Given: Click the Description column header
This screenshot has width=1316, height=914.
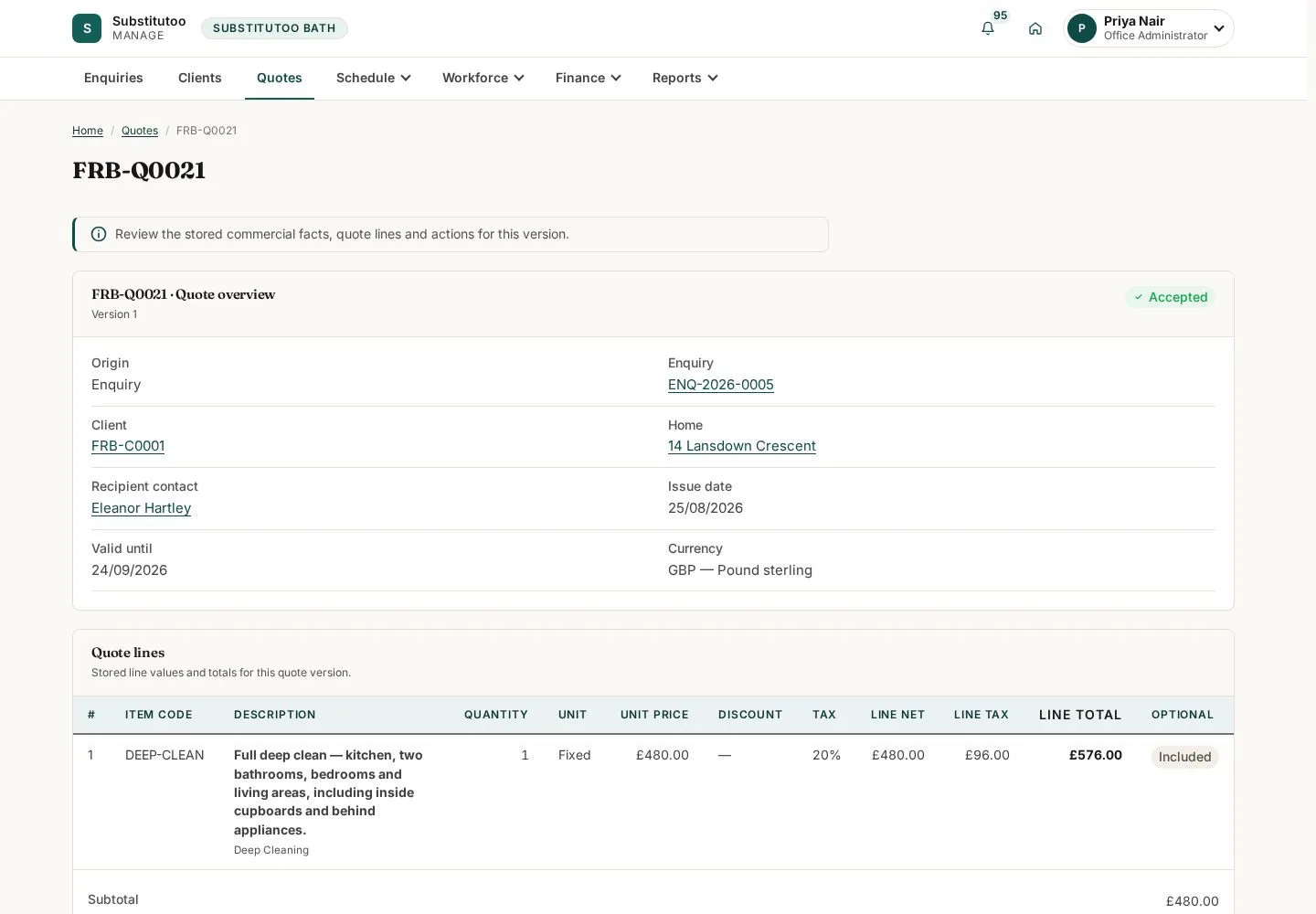Looking at the screenshot, I should point(275,715).
